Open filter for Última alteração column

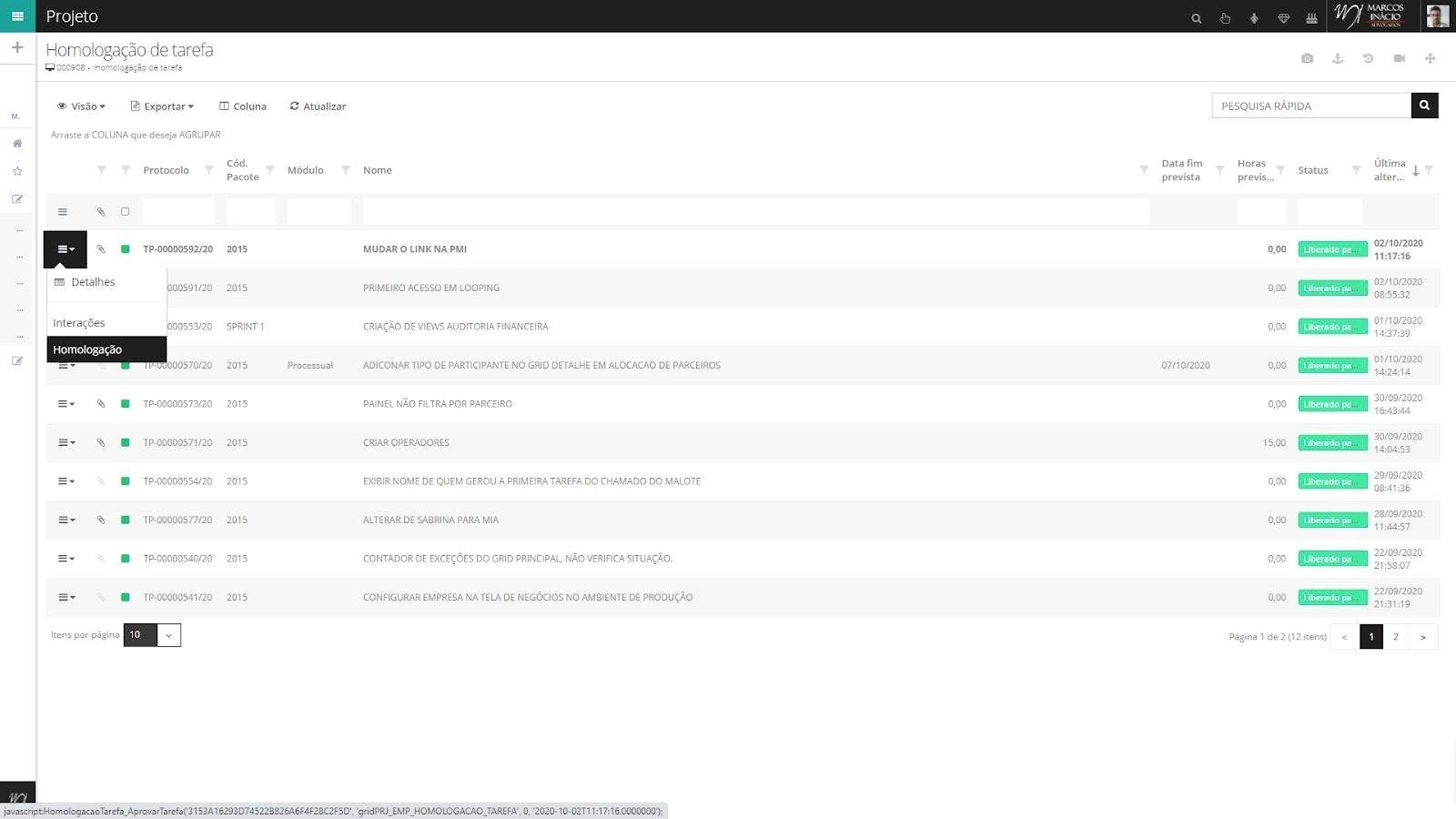pyautogui.click(x=1429, y=170)
